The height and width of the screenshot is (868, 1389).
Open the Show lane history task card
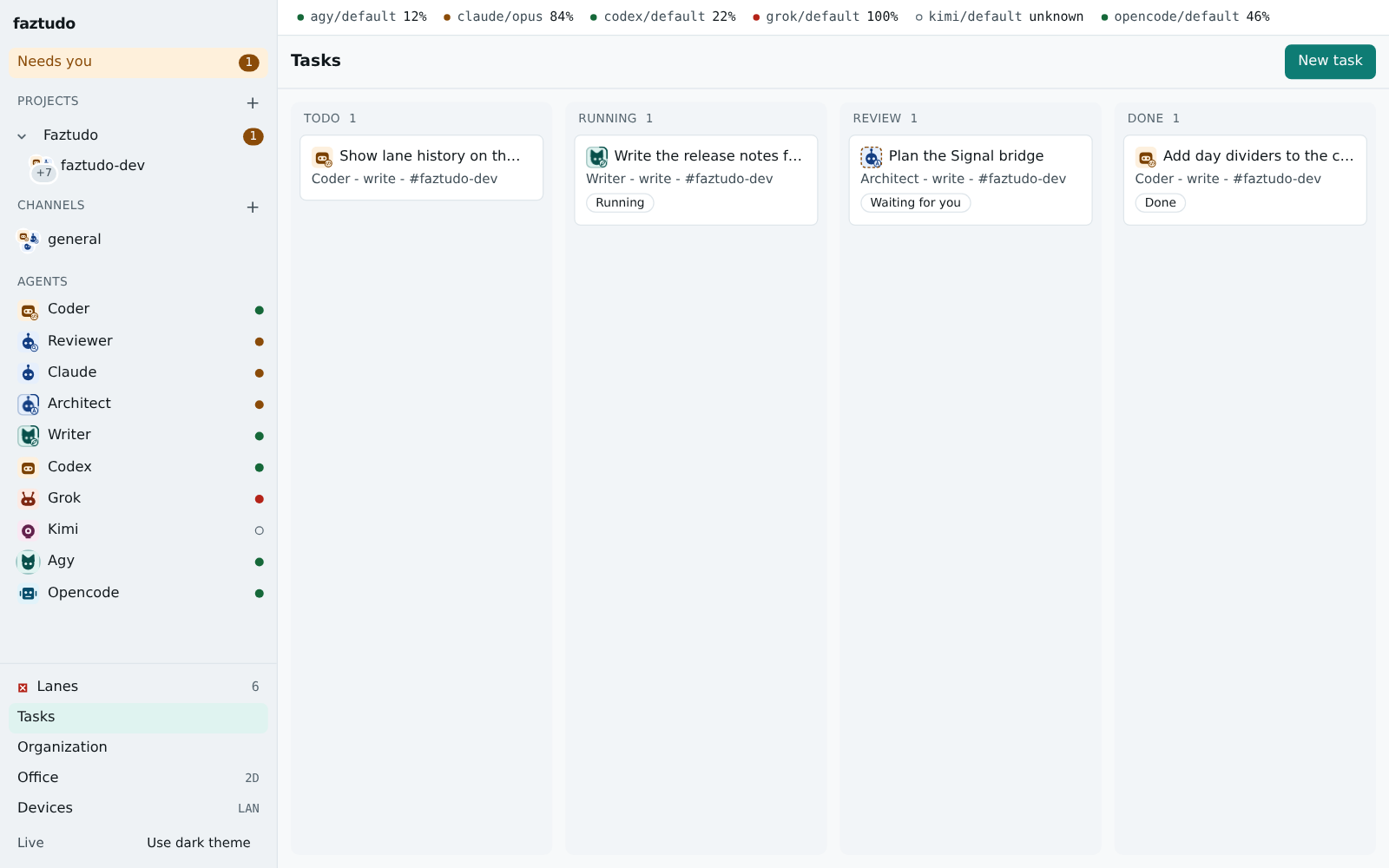(421, 168)
